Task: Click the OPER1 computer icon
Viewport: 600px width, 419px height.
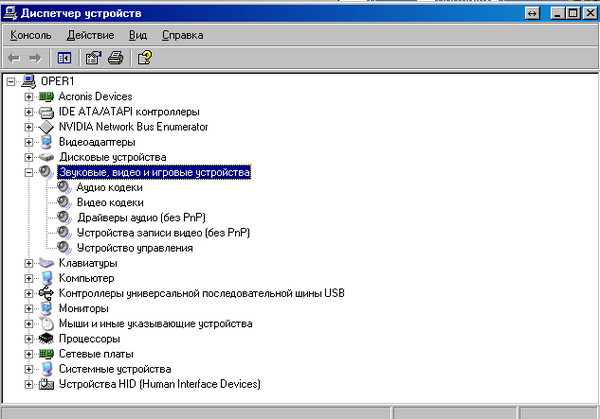Action: pyautogui.click(x=29, y=81)
